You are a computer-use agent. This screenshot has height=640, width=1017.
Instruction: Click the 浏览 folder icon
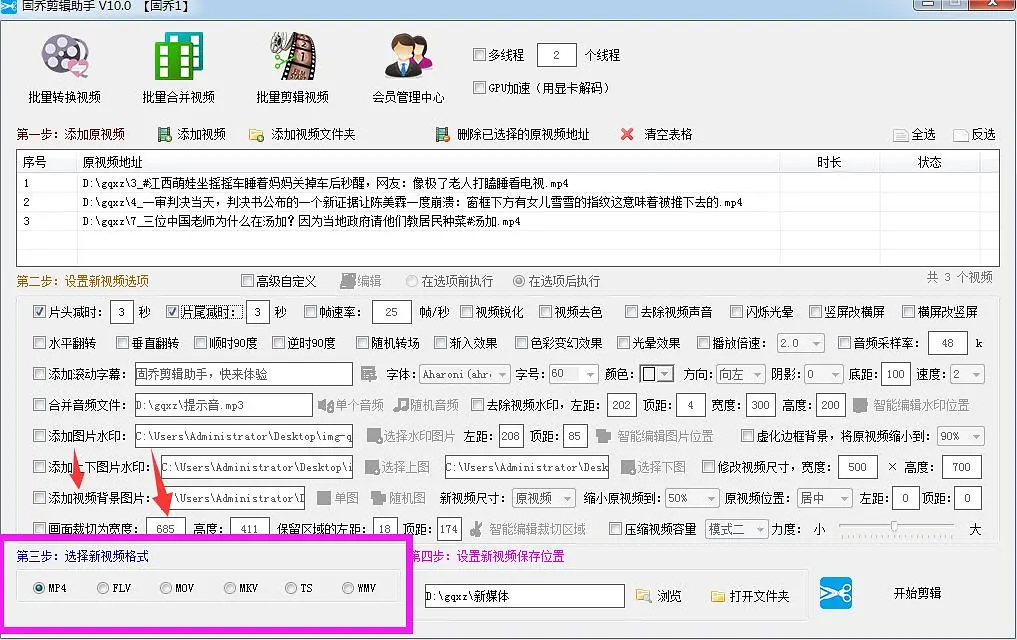[x=643, y=595]
